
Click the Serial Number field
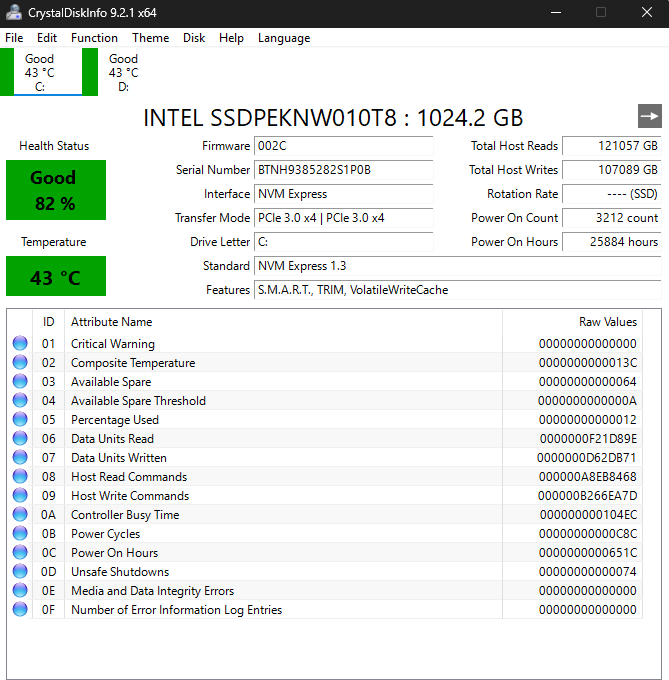pyautogui.click(x=343, y=170)
